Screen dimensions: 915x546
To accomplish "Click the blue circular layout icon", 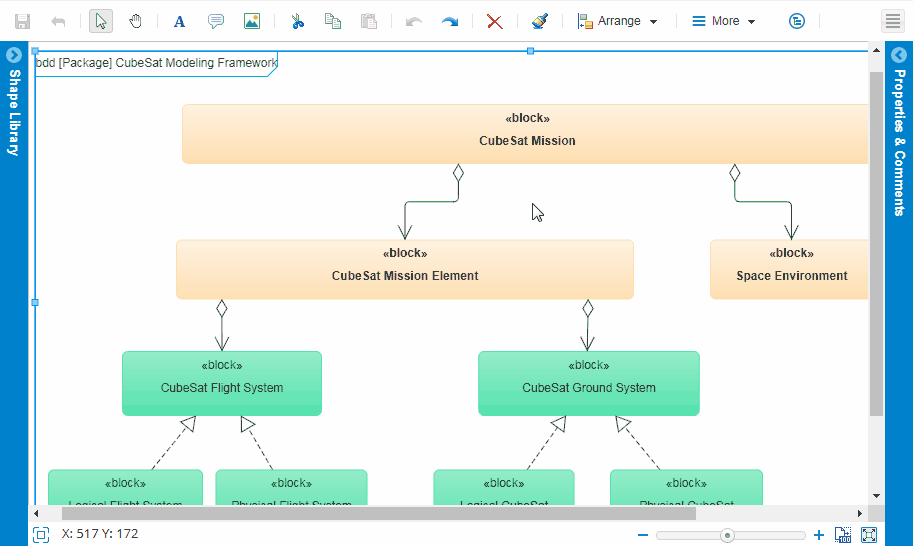I will (x=797, y=22).
